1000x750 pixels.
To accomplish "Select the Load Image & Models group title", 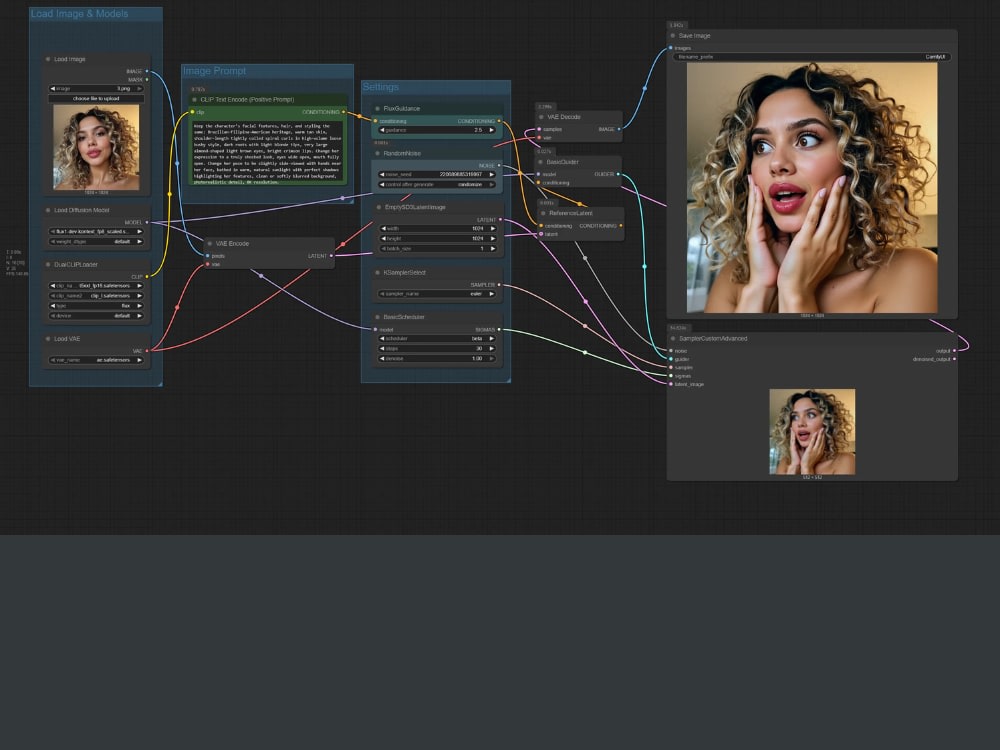I will (80, 13).
